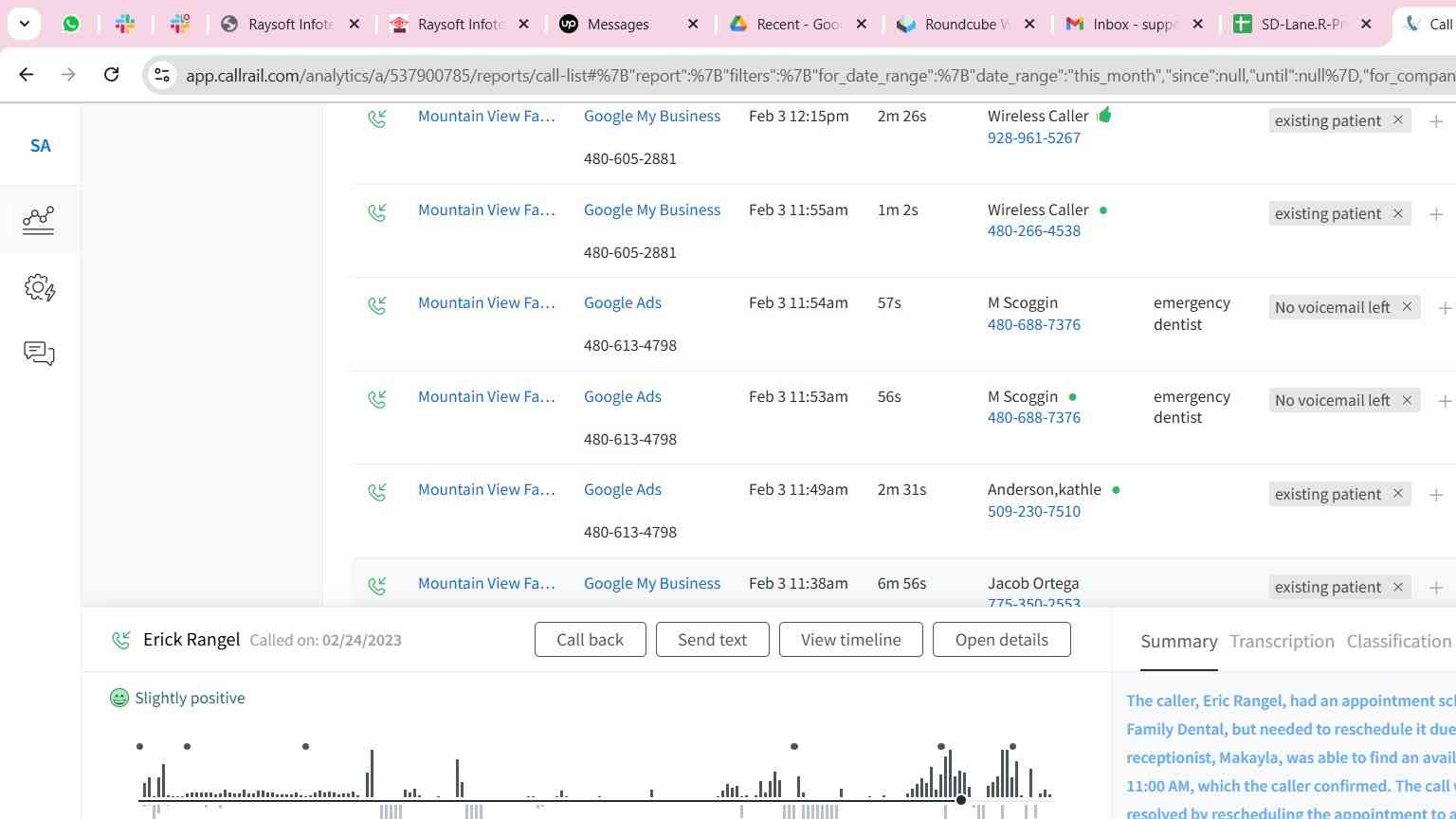Add a tag to the Jacob Ortega call

1436,588
